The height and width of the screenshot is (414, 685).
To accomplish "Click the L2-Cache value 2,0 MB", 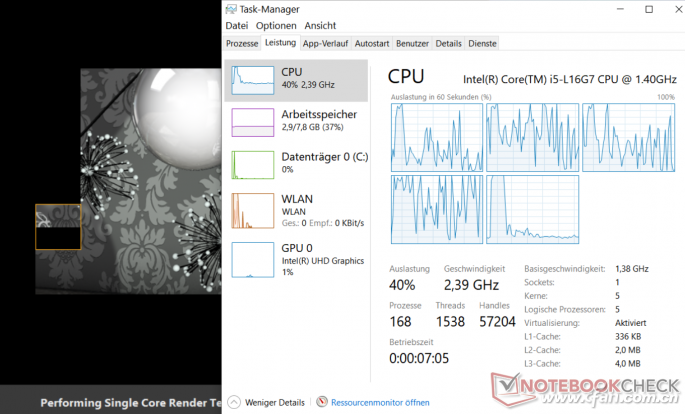I will (627, 350).
